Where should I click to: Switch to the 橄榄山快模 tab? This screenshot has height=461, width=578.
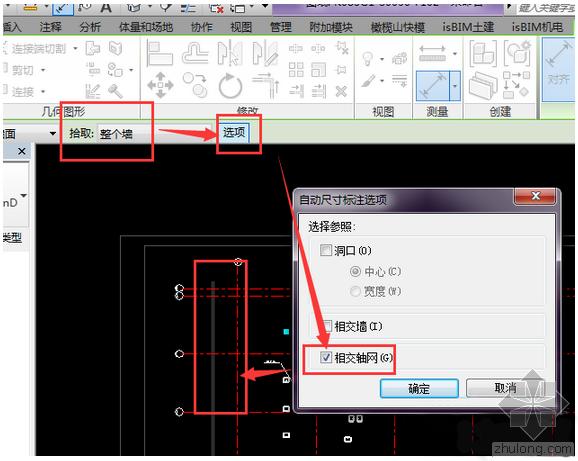398,27
